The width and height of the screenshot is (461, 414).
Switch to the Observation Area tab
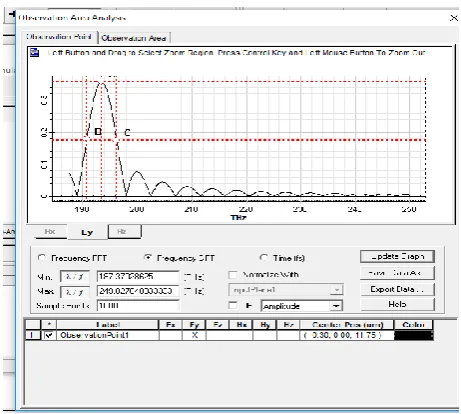[x=134, y=38]
